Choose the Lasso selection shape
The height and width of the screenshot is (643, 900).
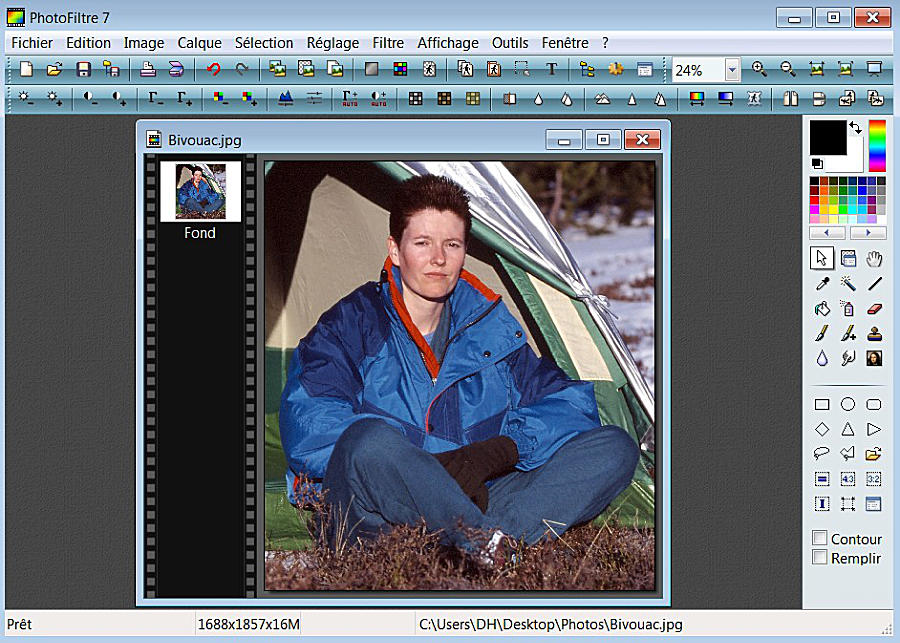coord(822,454)
